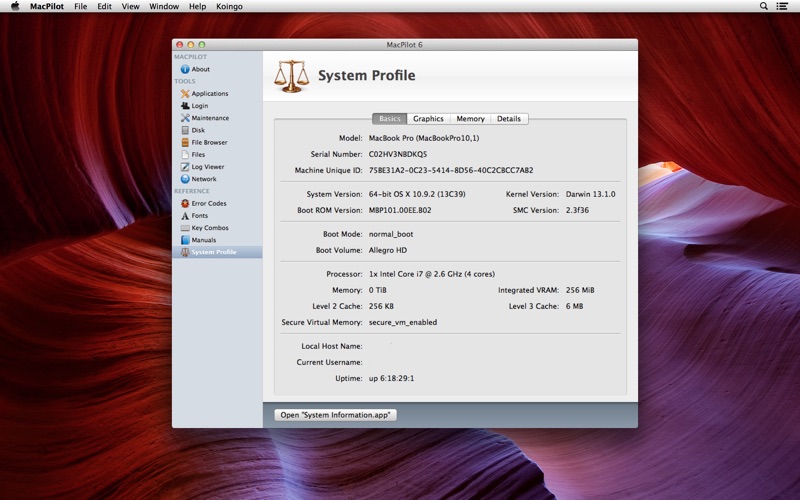This screenshot has width=800, height=500.
Task: Open the MacPilot application menu
Action: (47, 6)
